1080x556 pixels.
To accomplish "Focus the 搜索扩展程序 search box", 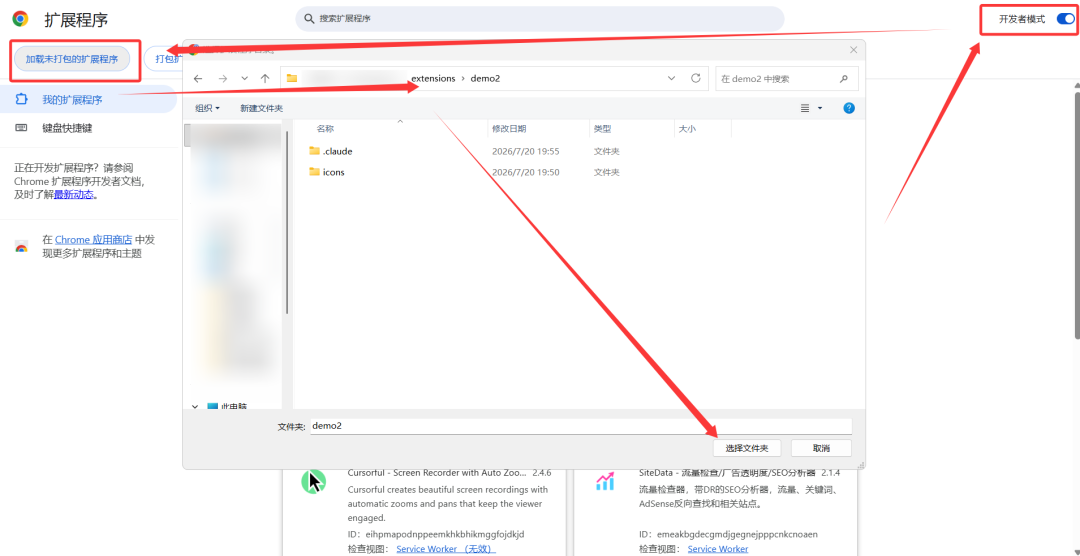I will [x=539, y=19].
